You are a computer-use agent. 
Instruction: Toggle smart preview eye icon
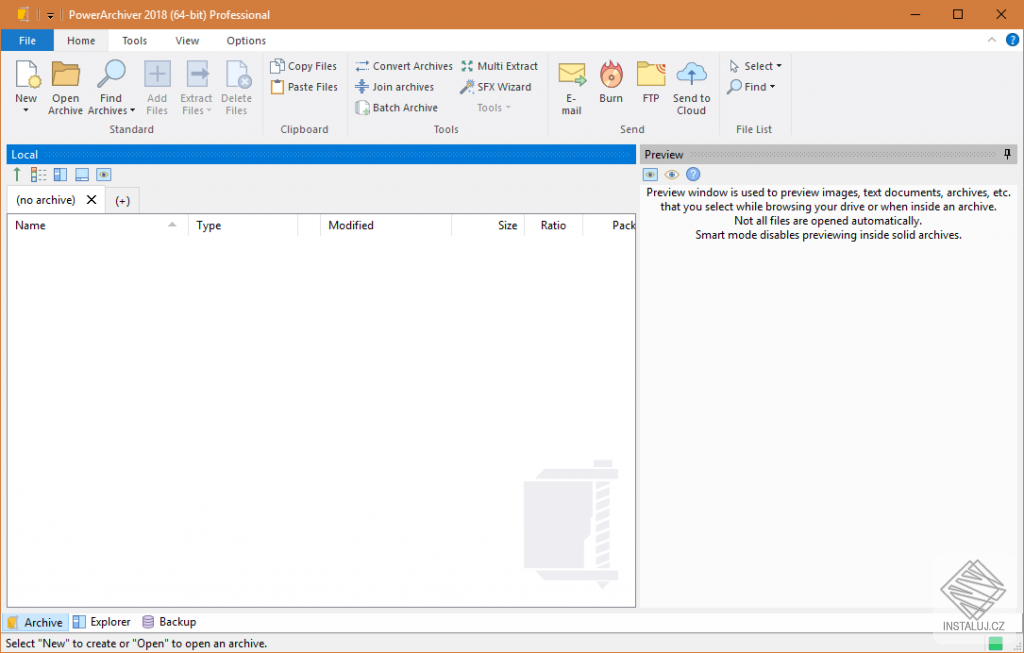[x=671, y=174]
